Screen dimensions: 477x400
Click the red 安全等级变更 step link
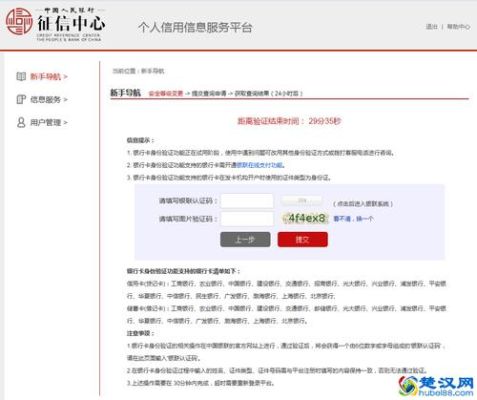(166, 93)
